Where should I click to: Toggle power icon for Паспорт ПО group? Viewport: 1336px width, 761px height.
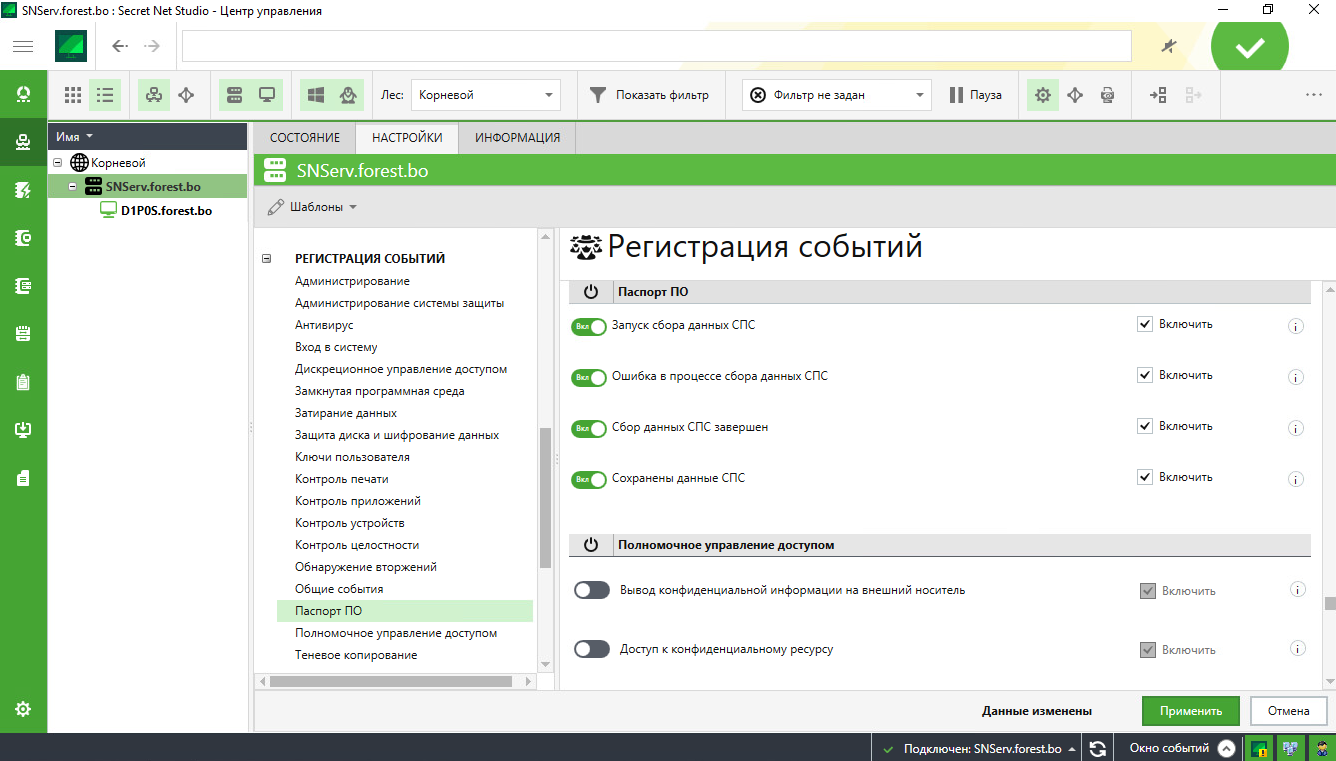591,292
